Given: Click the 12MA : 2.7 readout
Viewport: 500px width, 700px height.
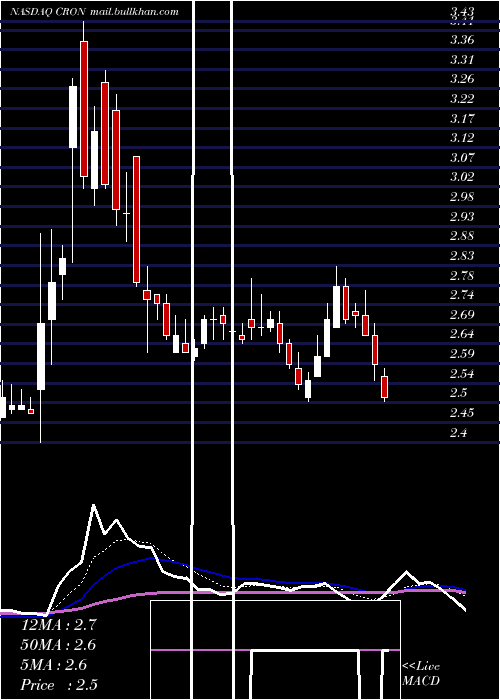Looking at the screenshot, I should tap(58, 625).
